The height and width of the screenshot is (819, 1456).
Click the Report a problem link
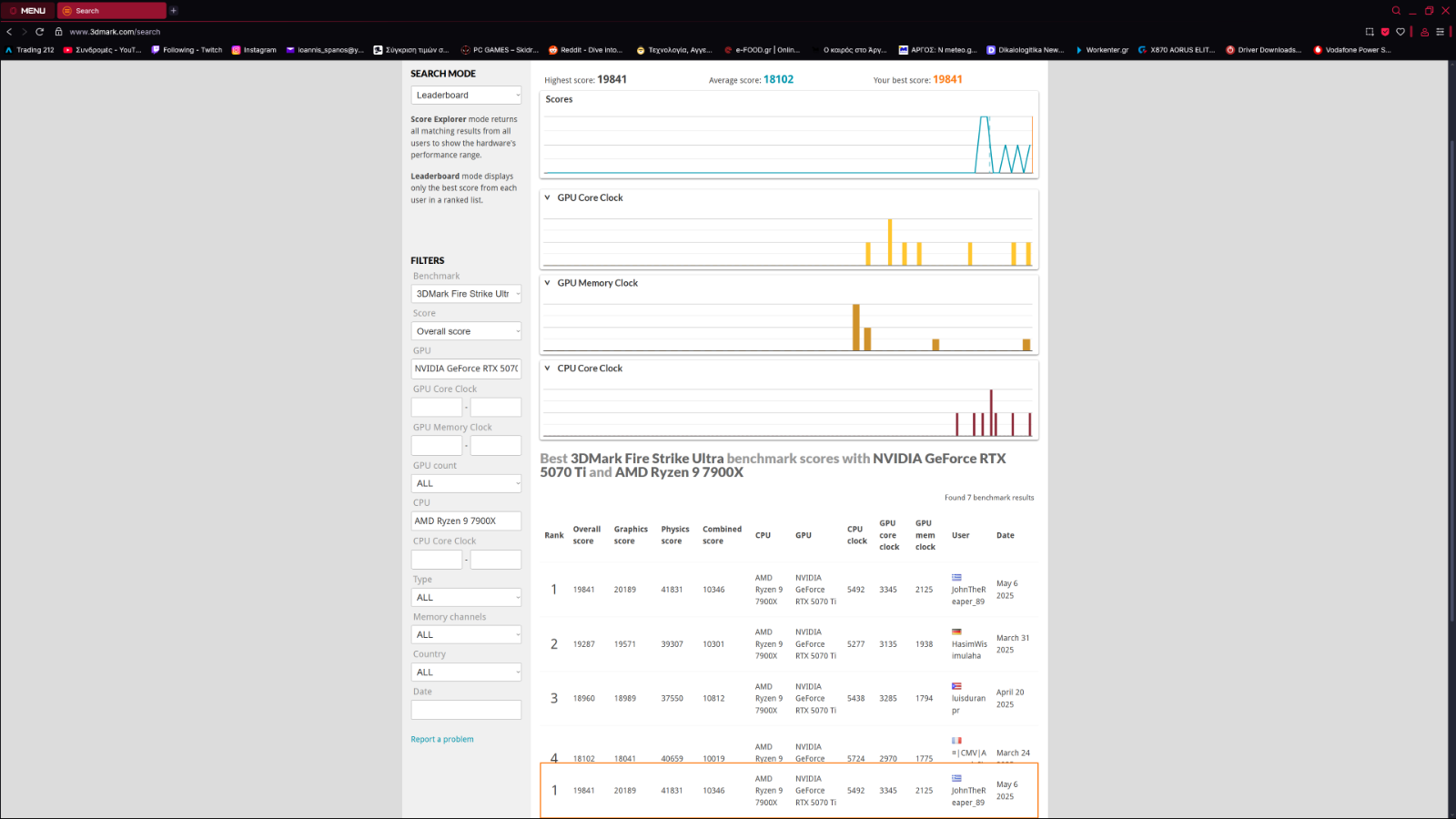click(x=442, y=740)
